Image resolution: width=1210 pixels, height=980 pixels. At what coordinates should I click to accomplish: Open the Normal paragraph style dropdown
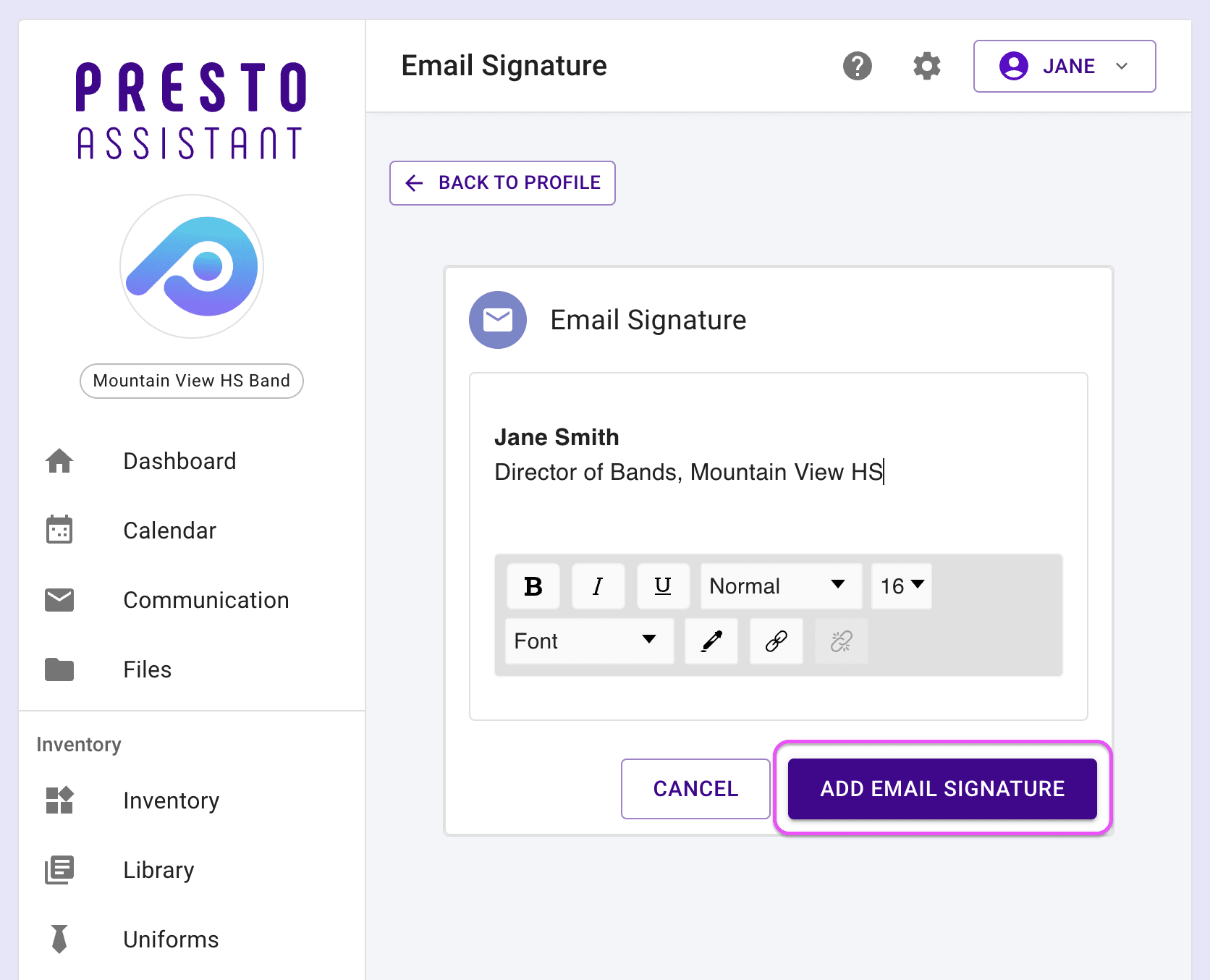(780, 586)
